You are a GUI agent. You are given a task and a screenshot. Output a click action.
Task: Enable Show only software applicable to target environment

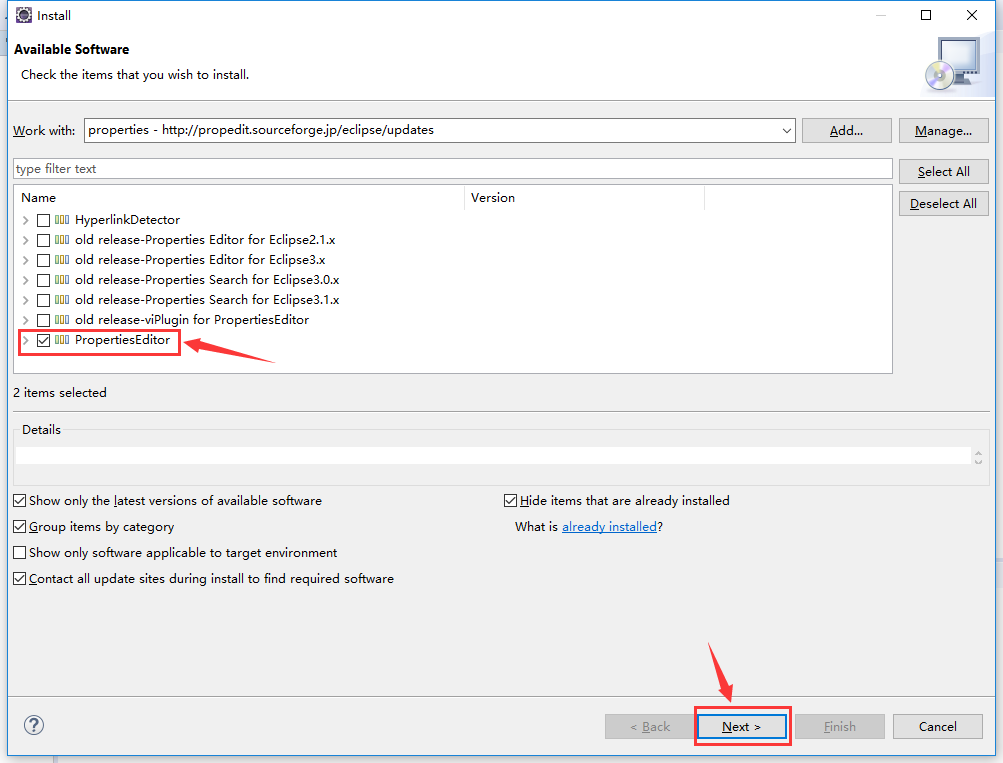(x=20, y=553)
